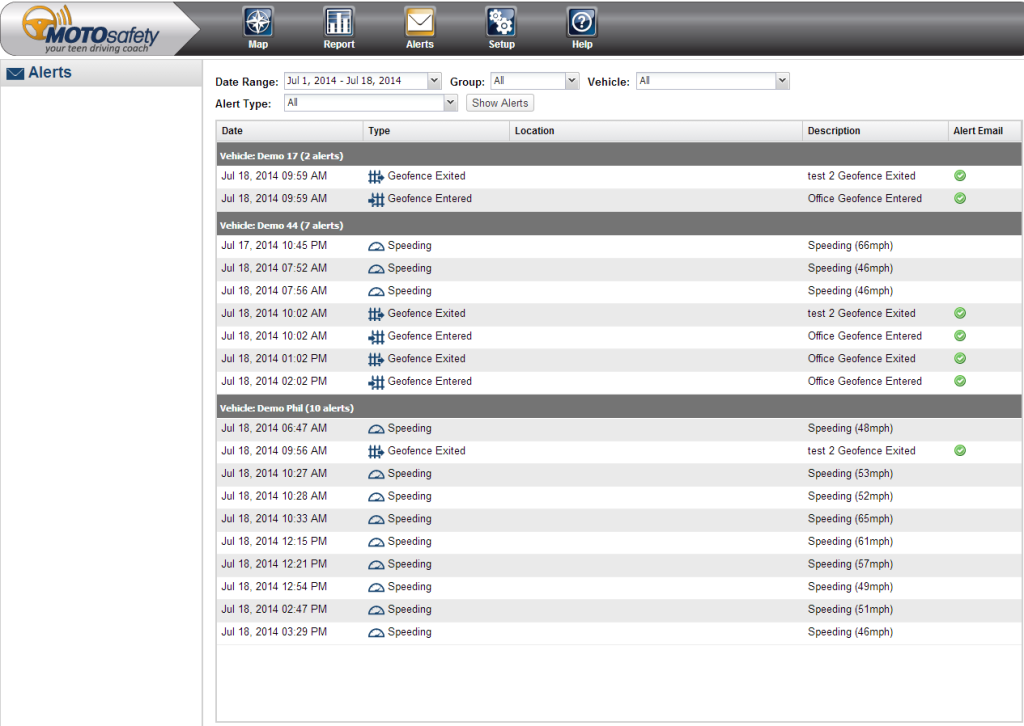Open the Map compass icon
Screen dimensions: 1024x726
tap(258, 22)
